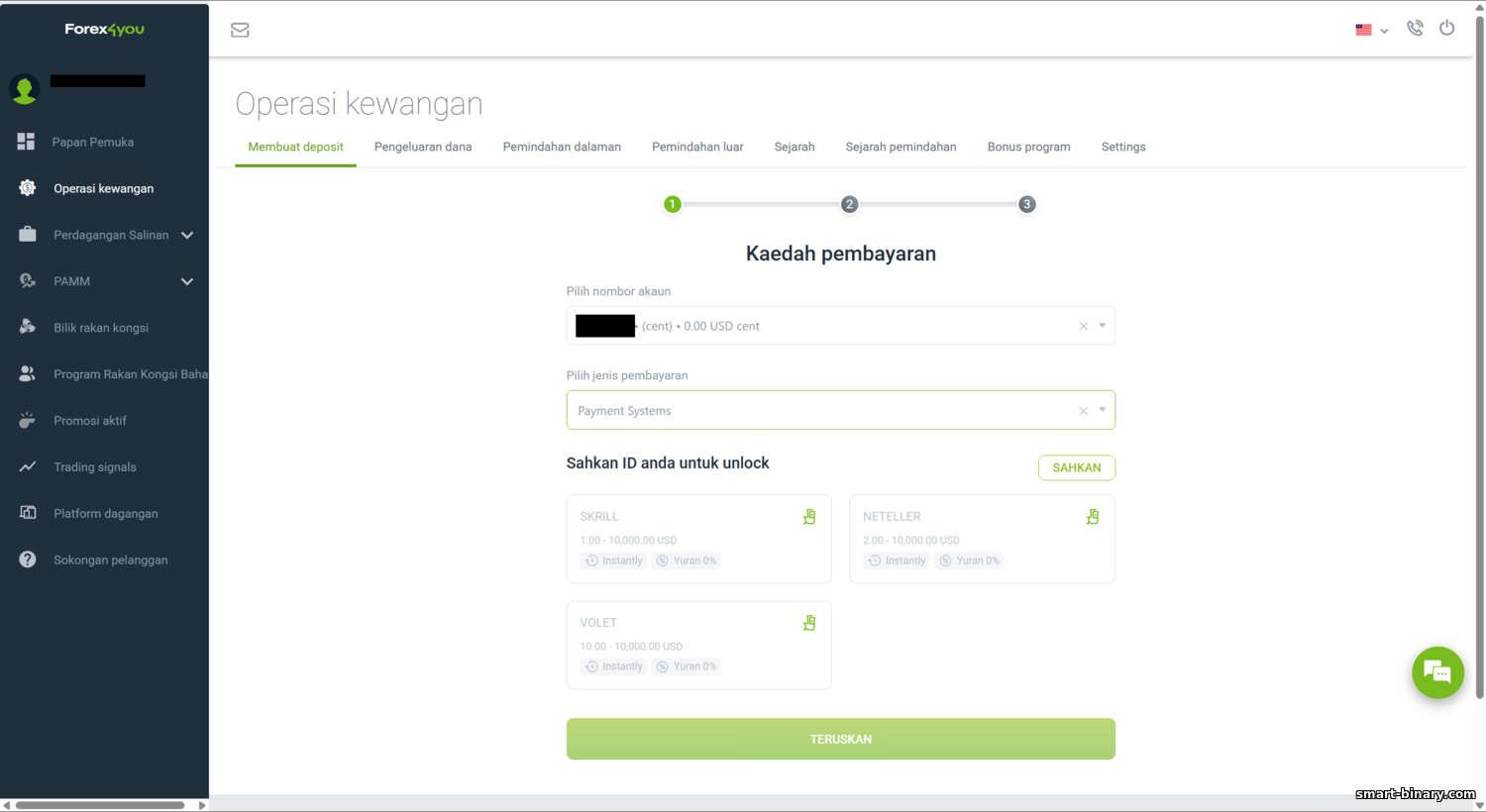Click the Skrill verification lock icon

pos(809,517)
